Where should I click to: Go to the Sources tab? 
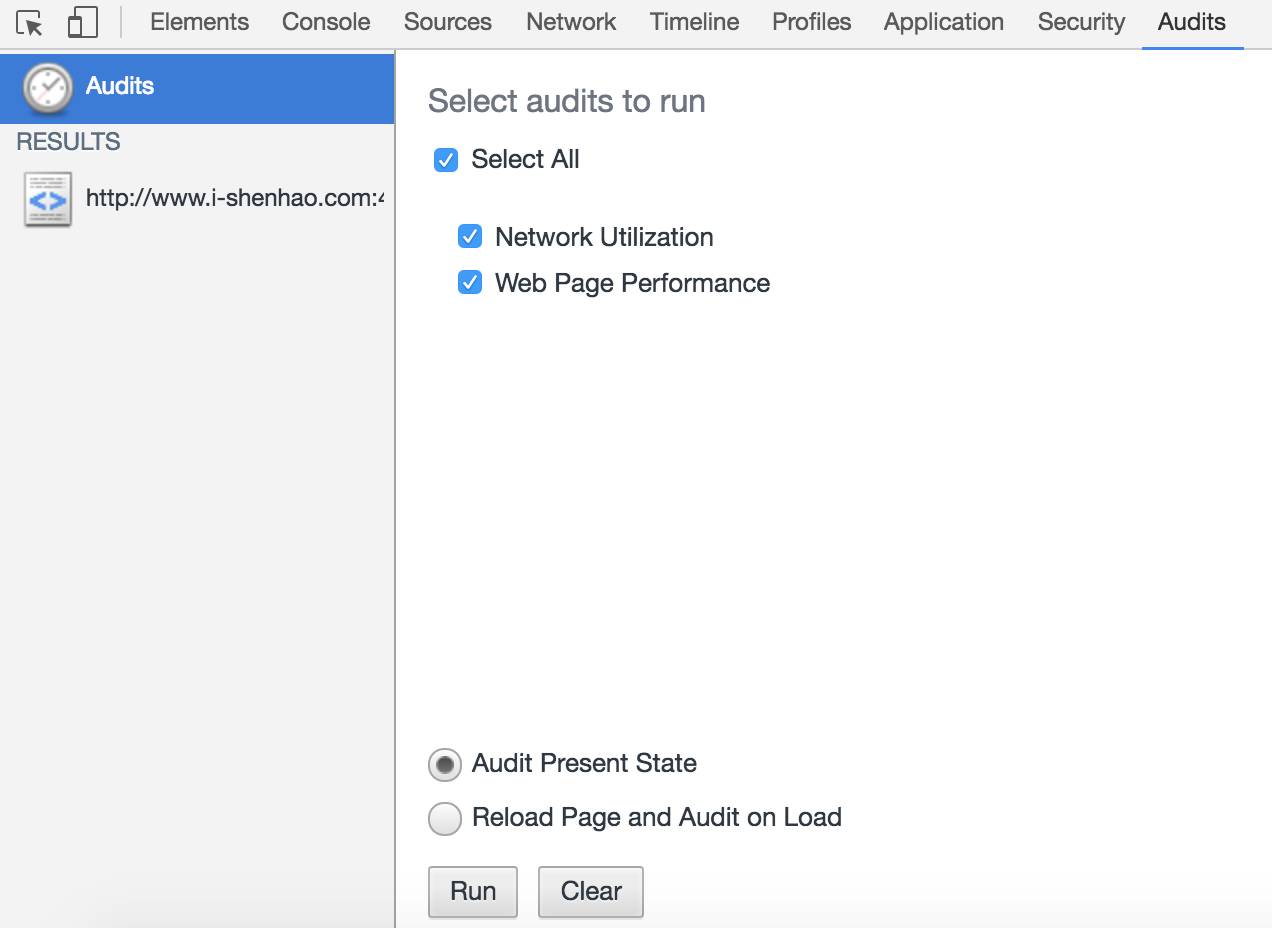(x=447, y=22)
